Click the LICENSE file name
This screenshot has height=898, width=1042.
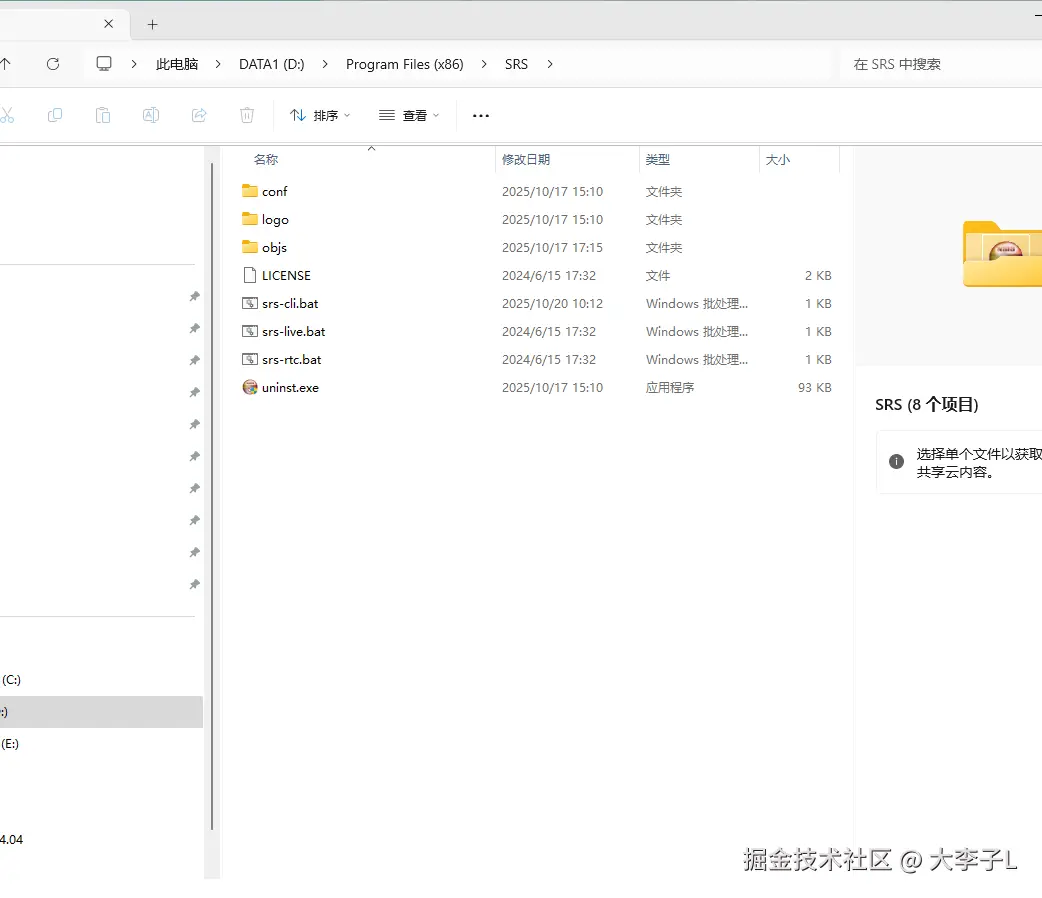(286, 275)
